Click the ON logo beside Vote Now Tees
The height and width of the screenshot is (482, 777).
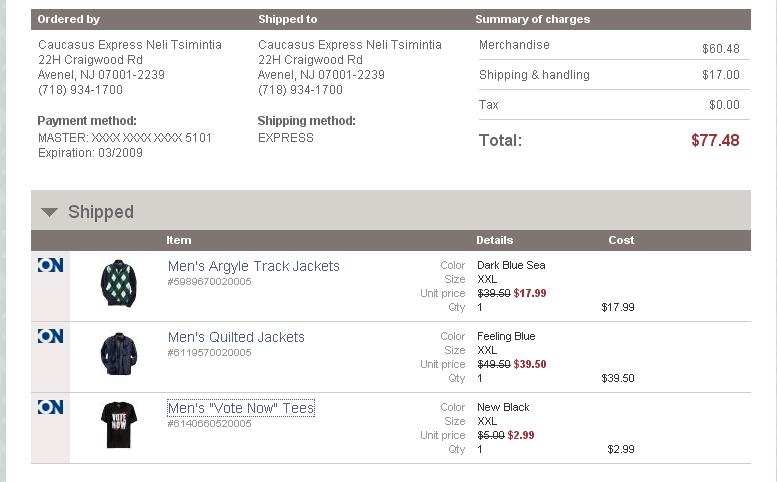coord(50,407)
